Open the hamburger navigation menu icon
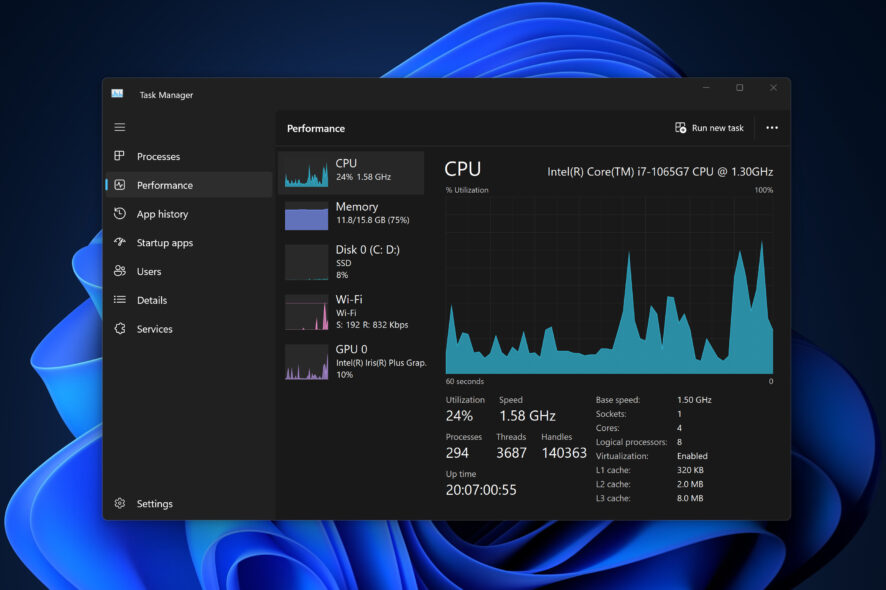The image size is (886, 590). pos(120,127)
